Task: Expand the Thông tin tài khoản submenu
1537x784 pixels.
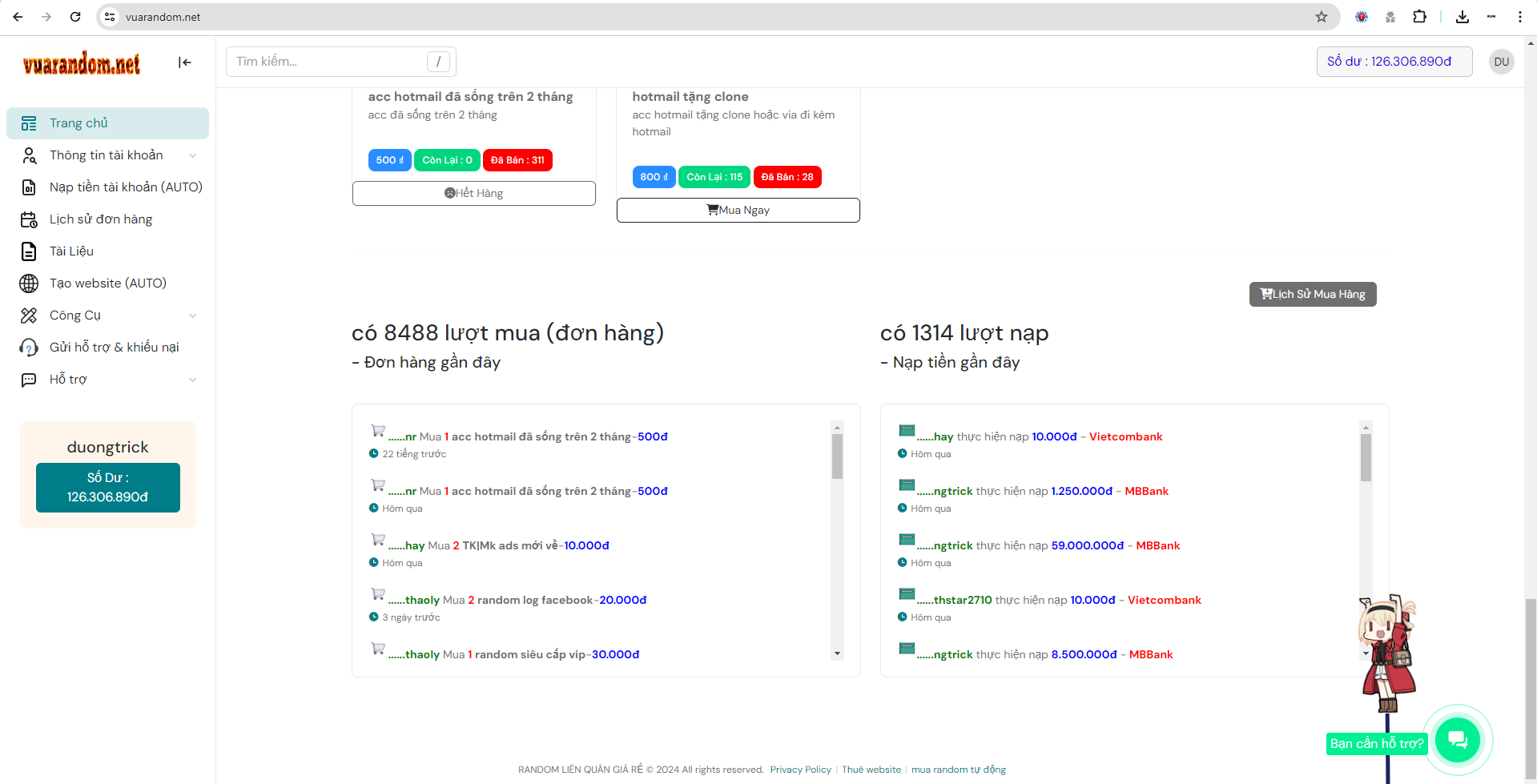Action: 192,155
